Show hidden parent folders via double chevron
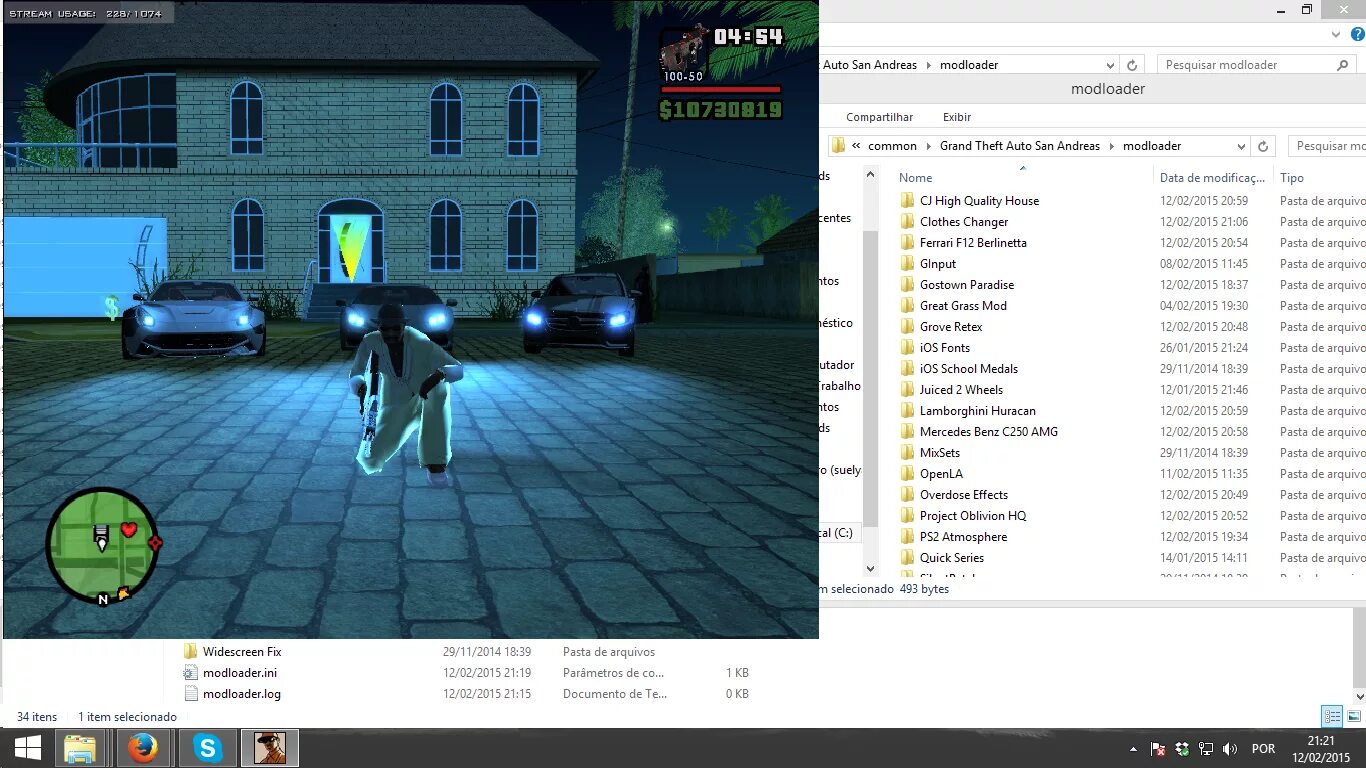Image resolution: width=1366 pixels, height=768 pixels. 856,146
